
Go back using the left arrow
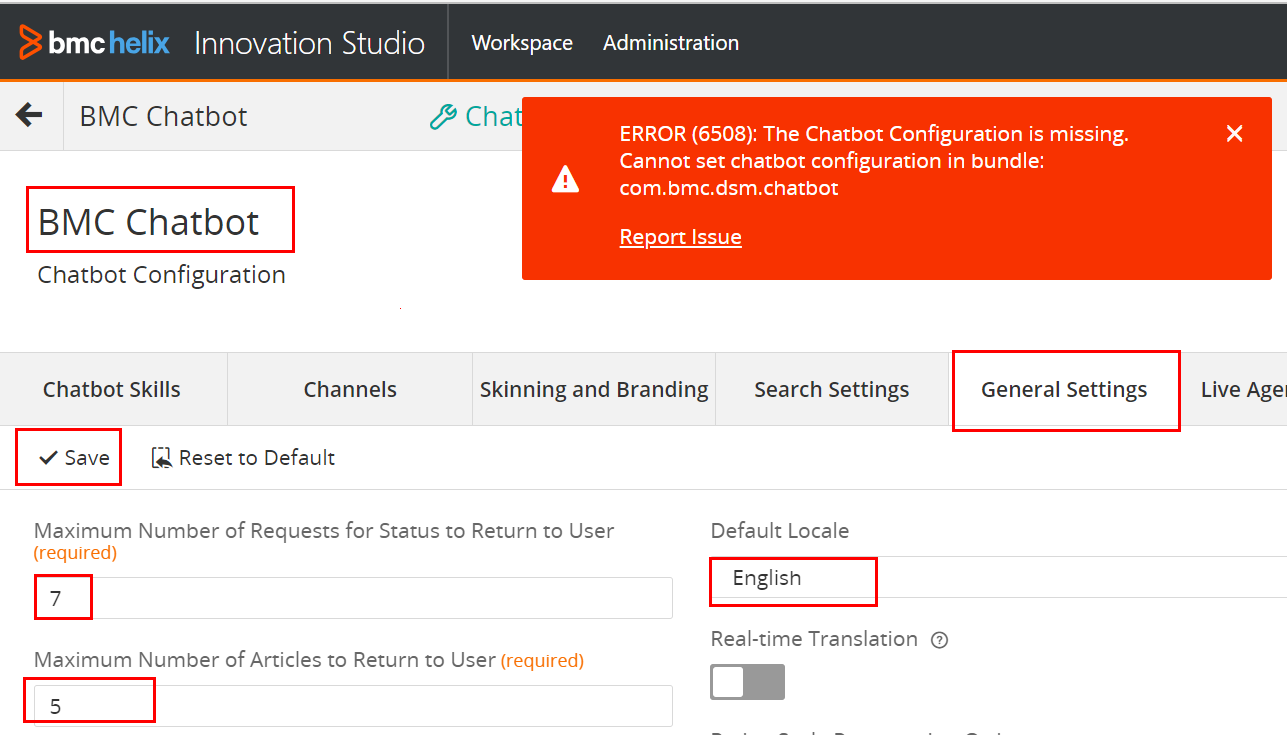tap(29, 115)
